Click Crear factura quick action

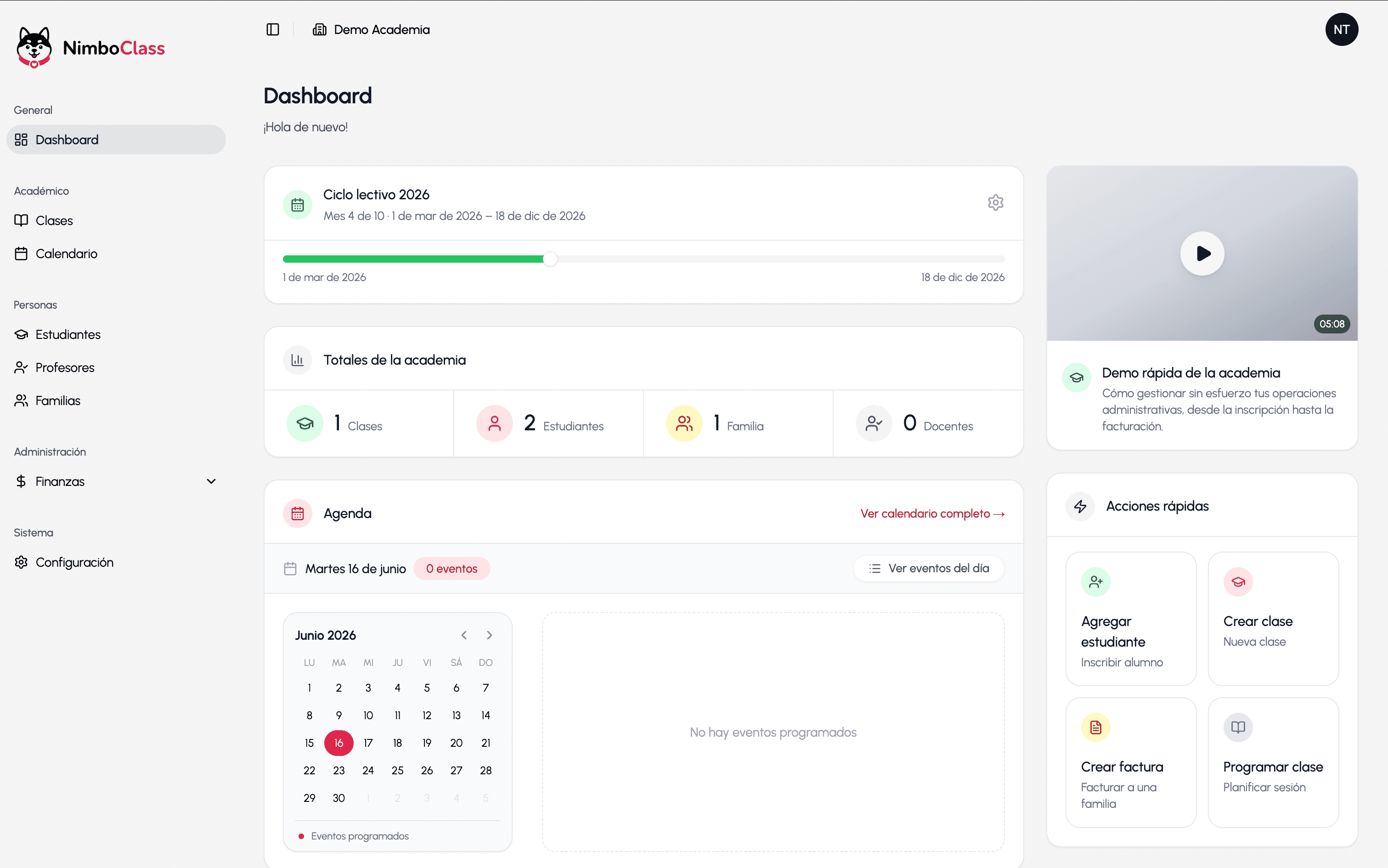tap(1131, 762)
